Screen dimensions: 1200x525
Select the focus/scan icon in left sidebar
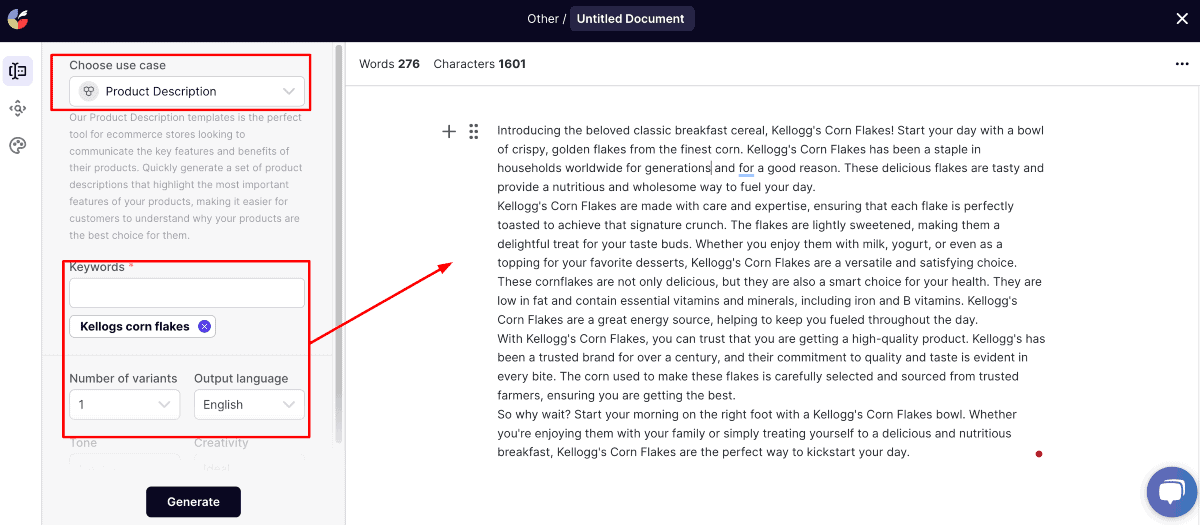click(17, 108)
